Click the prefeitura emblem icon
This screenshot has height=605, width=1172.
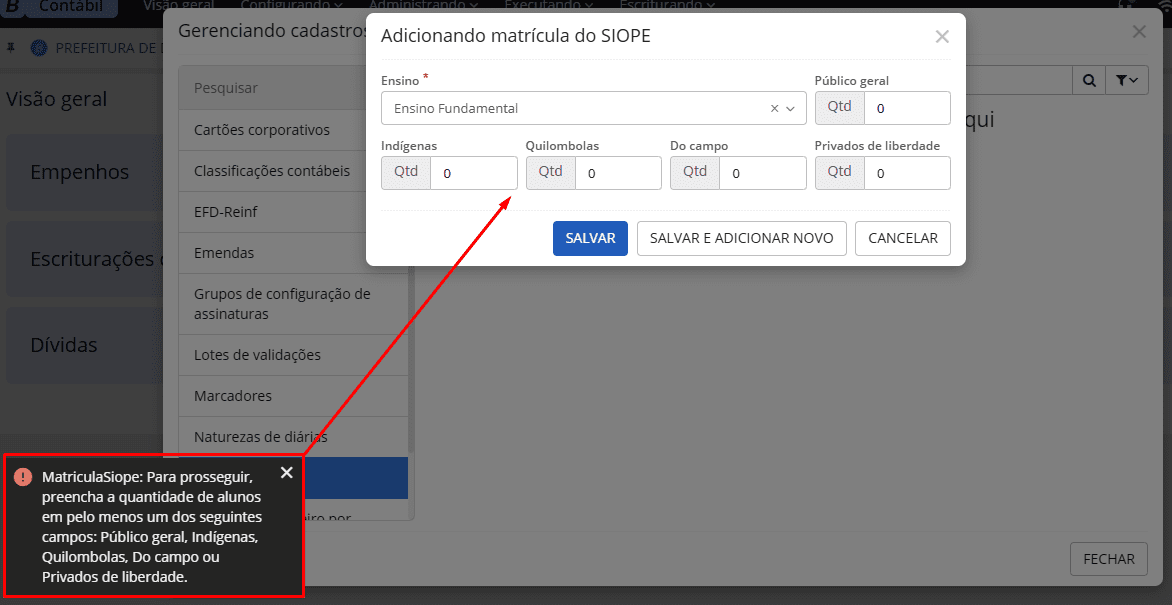pos(38,48)
